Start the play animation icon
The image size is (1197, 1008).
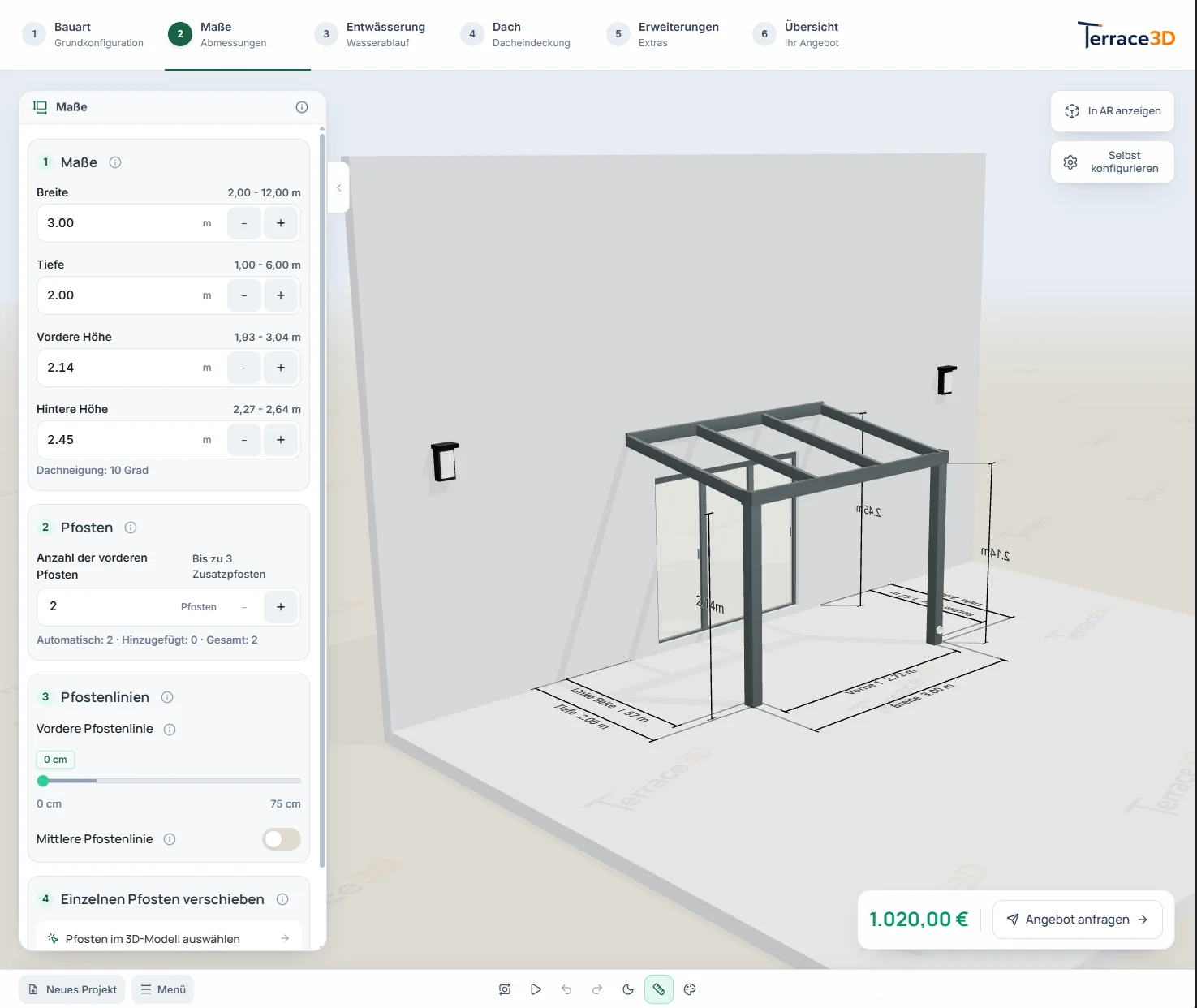(x=536, y=989)
